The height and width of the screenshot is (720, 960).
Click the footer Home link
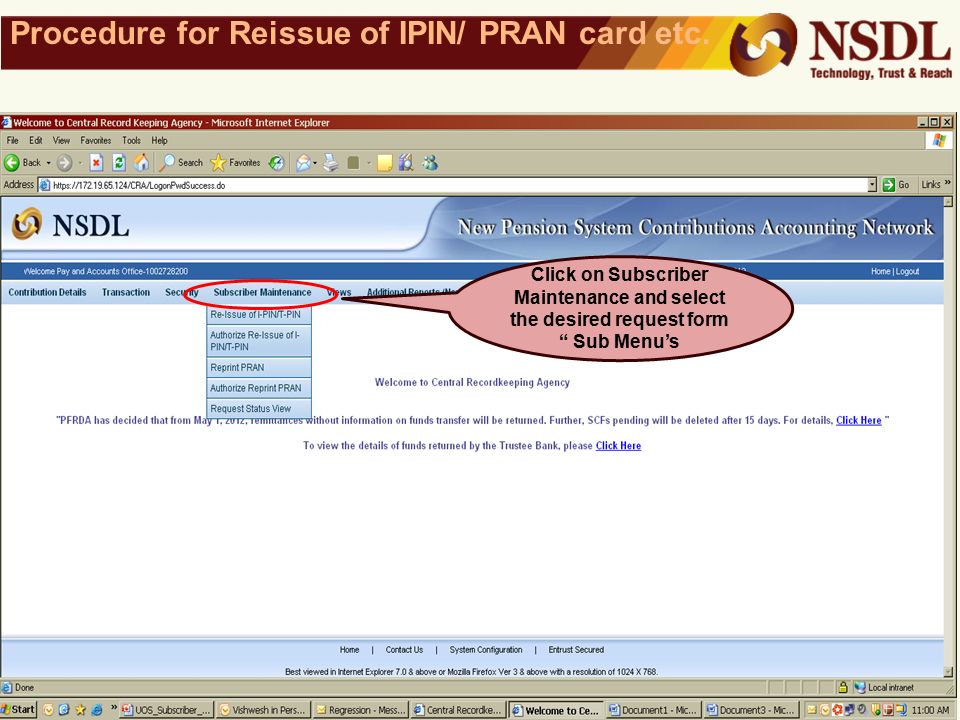[350, 650]
